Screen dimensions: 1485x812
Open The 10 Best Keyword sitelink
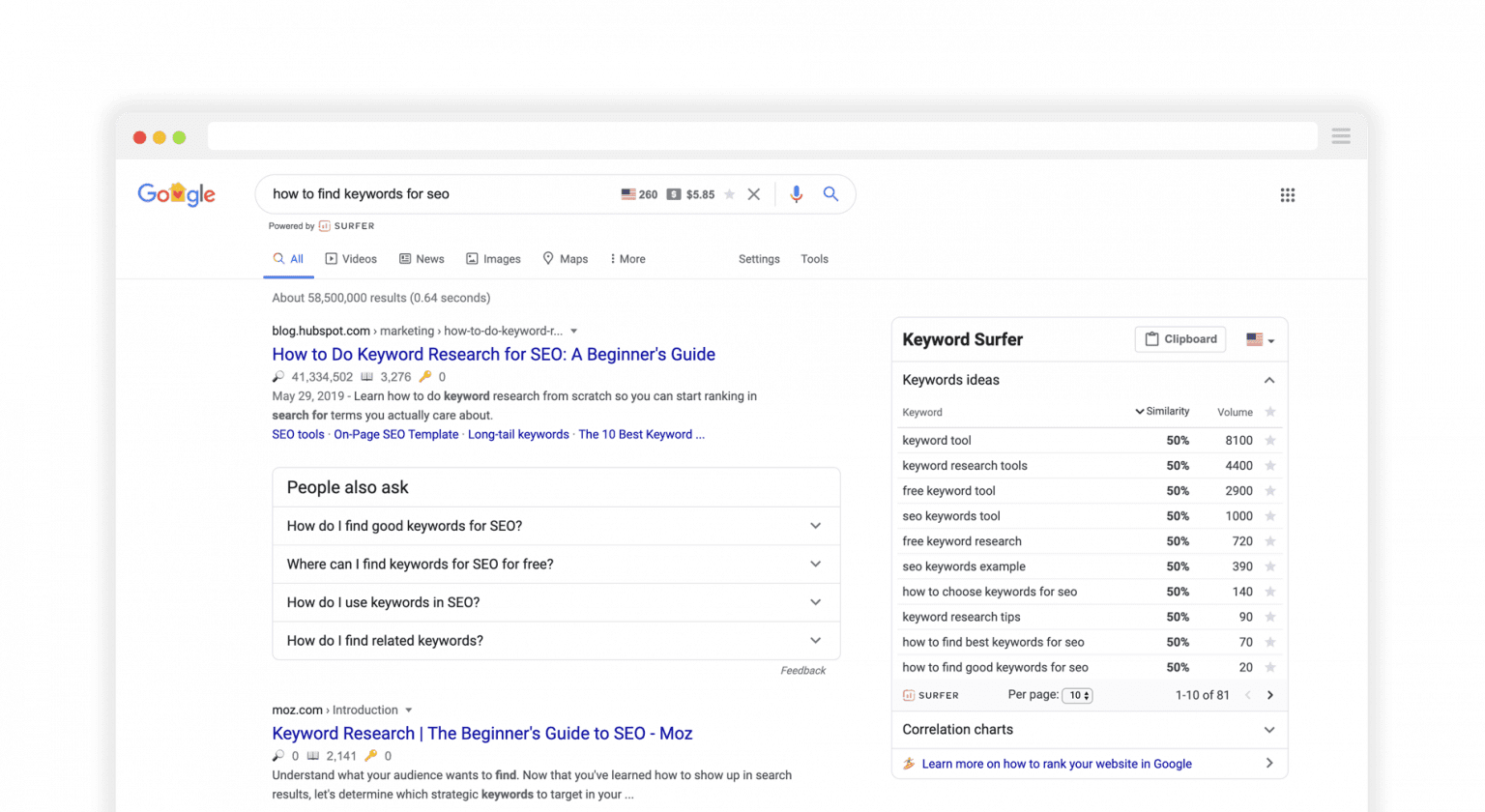(x=641, y=434)
